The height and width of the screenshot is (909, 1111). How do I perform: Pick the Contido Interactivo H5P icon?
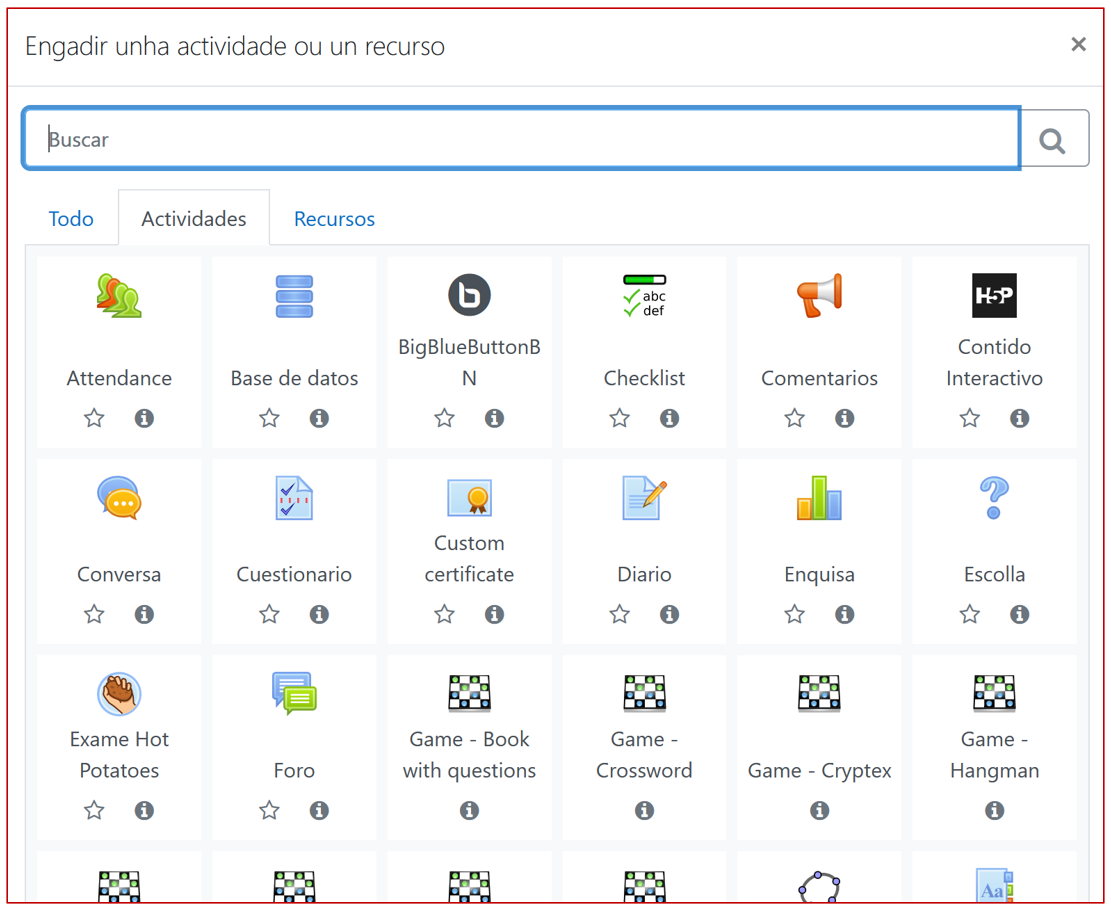click(994, 296)
